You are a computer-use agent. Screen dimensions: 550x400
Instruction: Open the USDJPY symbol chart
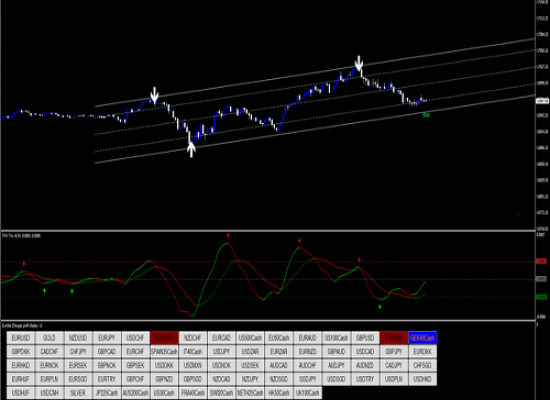click(221, 352)
